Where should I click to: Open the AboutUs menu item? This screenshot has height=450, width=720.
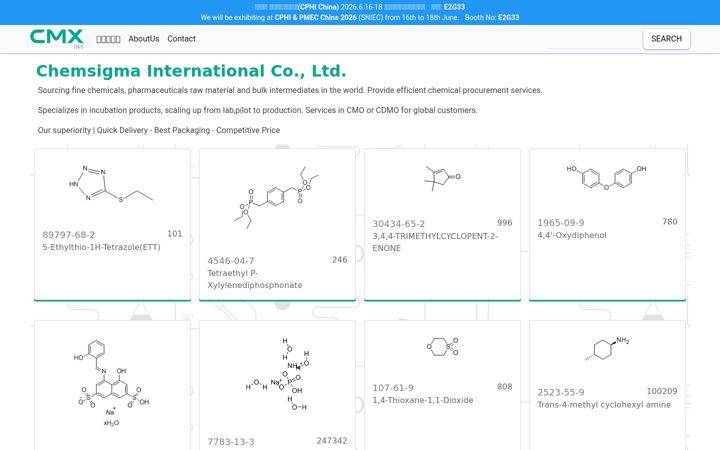tap(144, 39)
